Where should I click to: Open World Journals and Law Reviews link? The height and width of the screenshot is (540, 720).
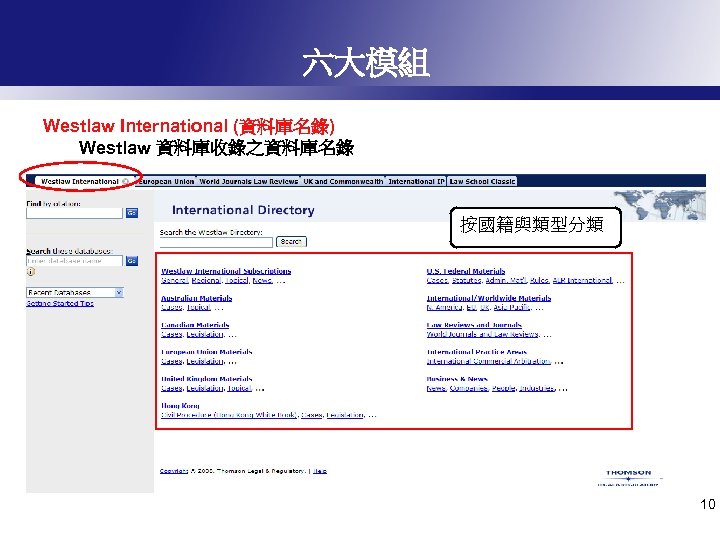(x=482, y=334)
